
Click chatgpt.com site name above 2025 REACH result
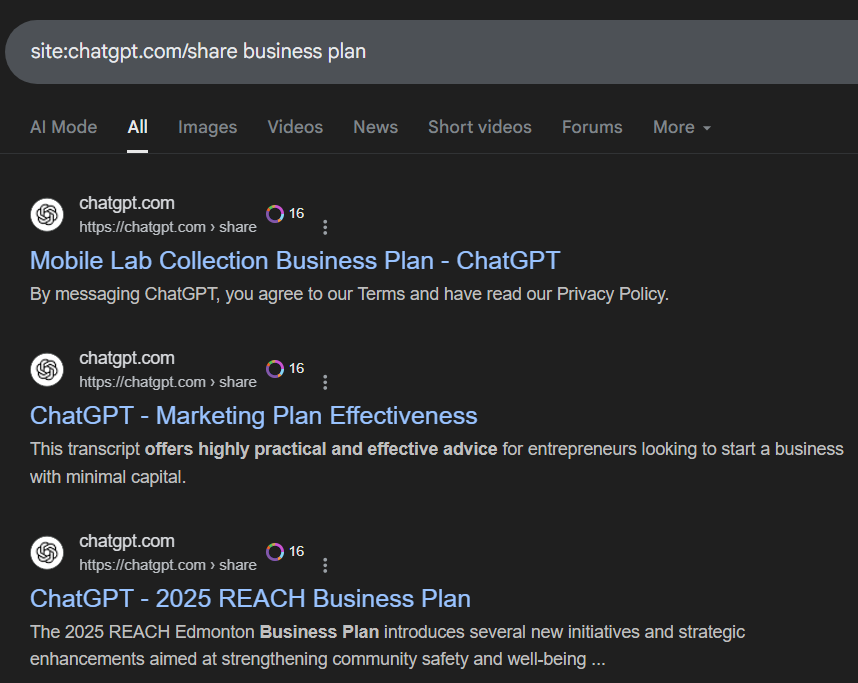point(127,541)
